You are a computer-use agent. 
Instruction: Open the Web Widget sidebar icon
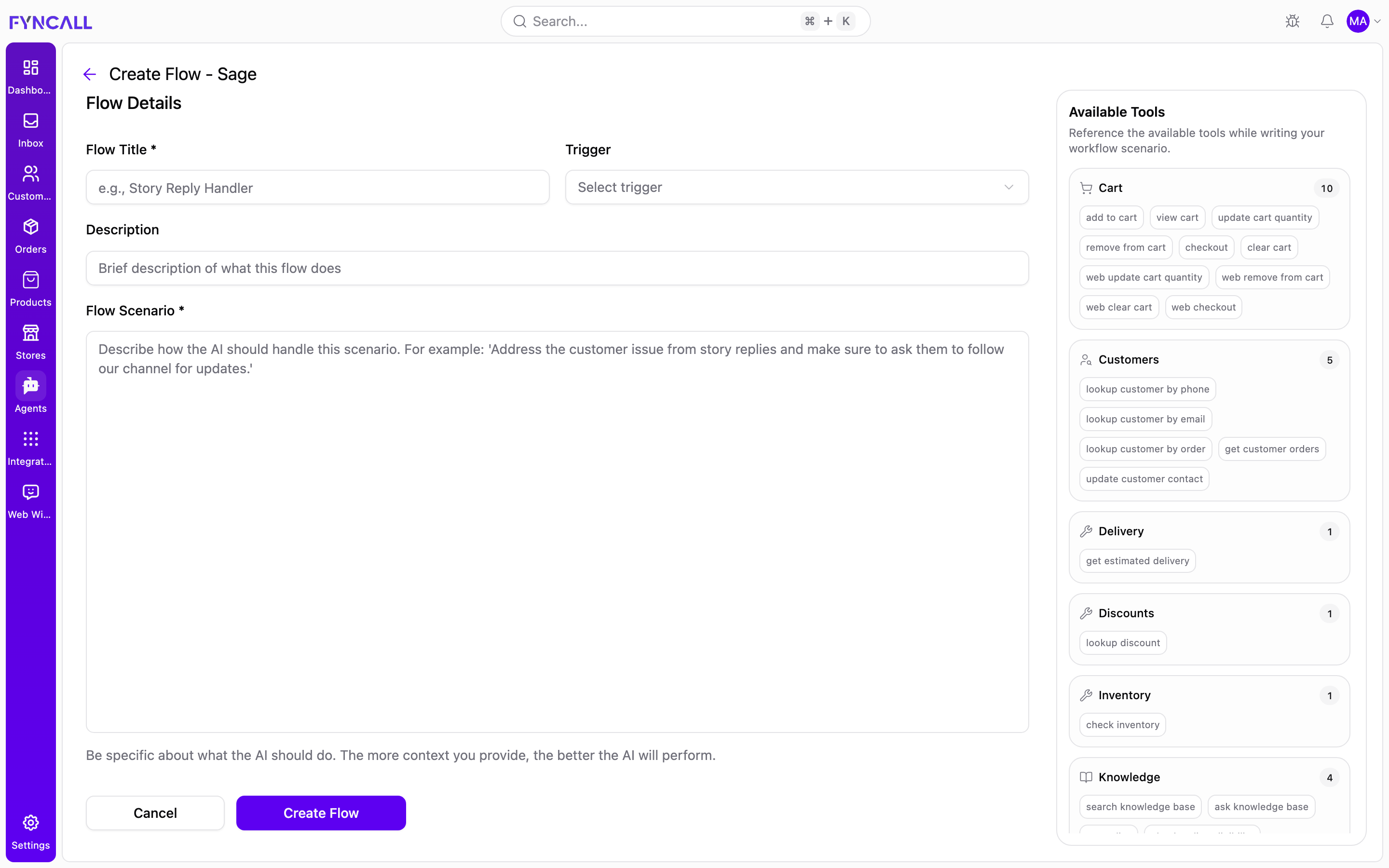click(30, 492)
